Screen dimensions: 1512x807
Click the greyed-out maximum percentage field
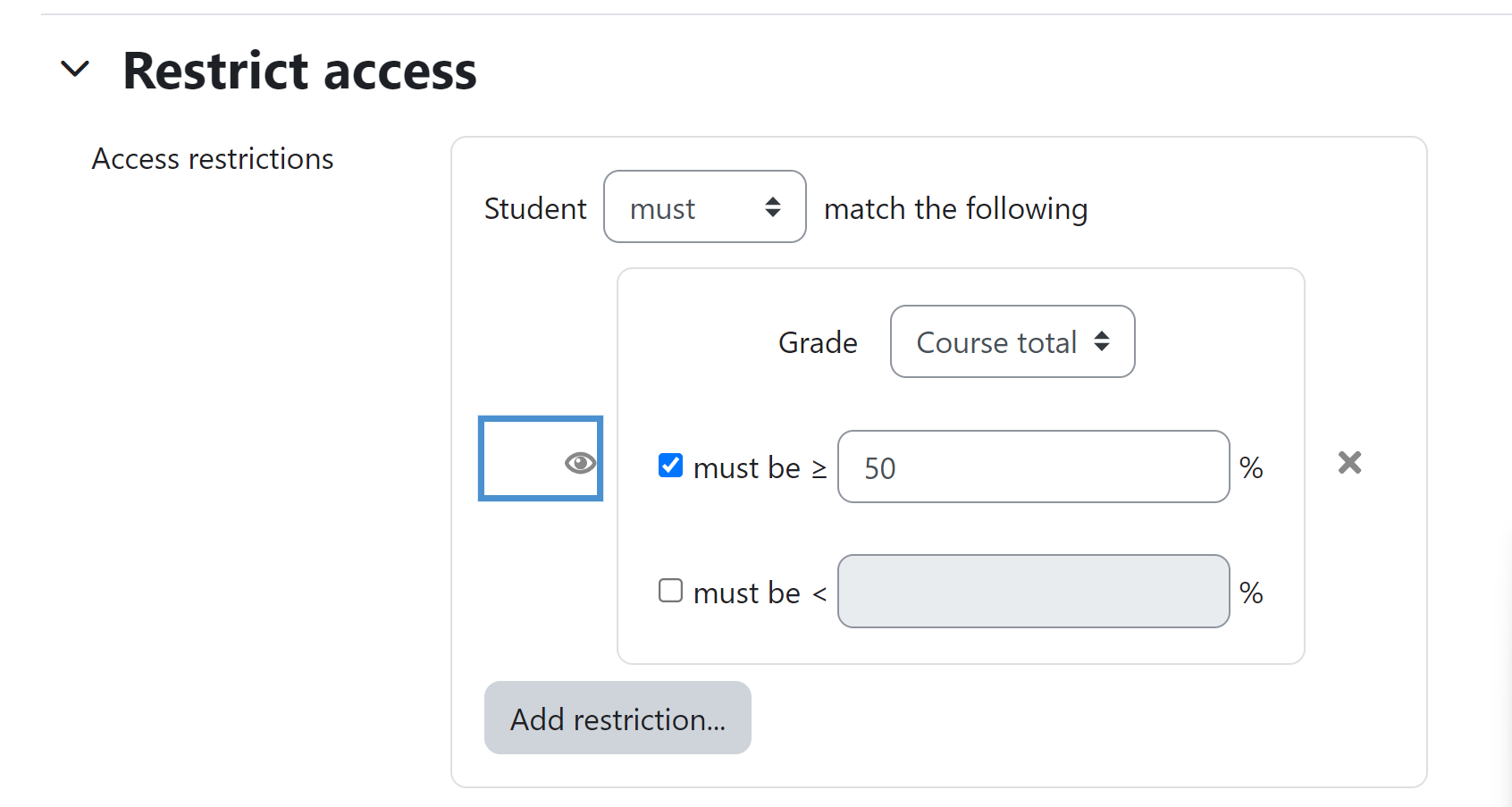click(1033, 592)
